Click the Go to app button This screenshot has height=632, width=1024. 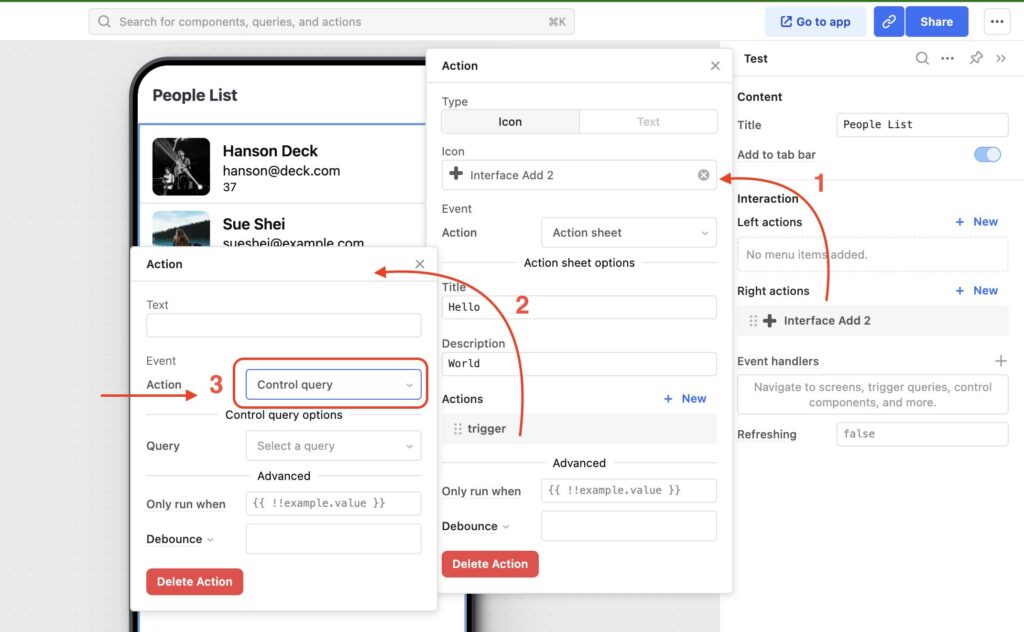click(x=815, y=20)
